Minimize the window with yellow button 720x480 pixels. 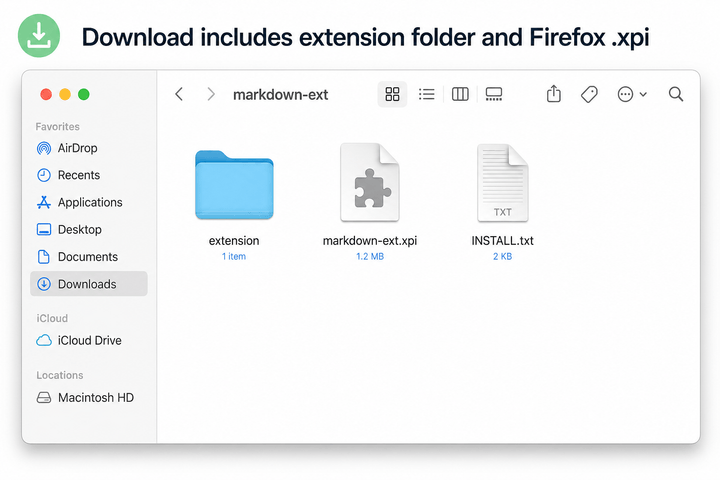pyautogui.click(x=65, y=94)
